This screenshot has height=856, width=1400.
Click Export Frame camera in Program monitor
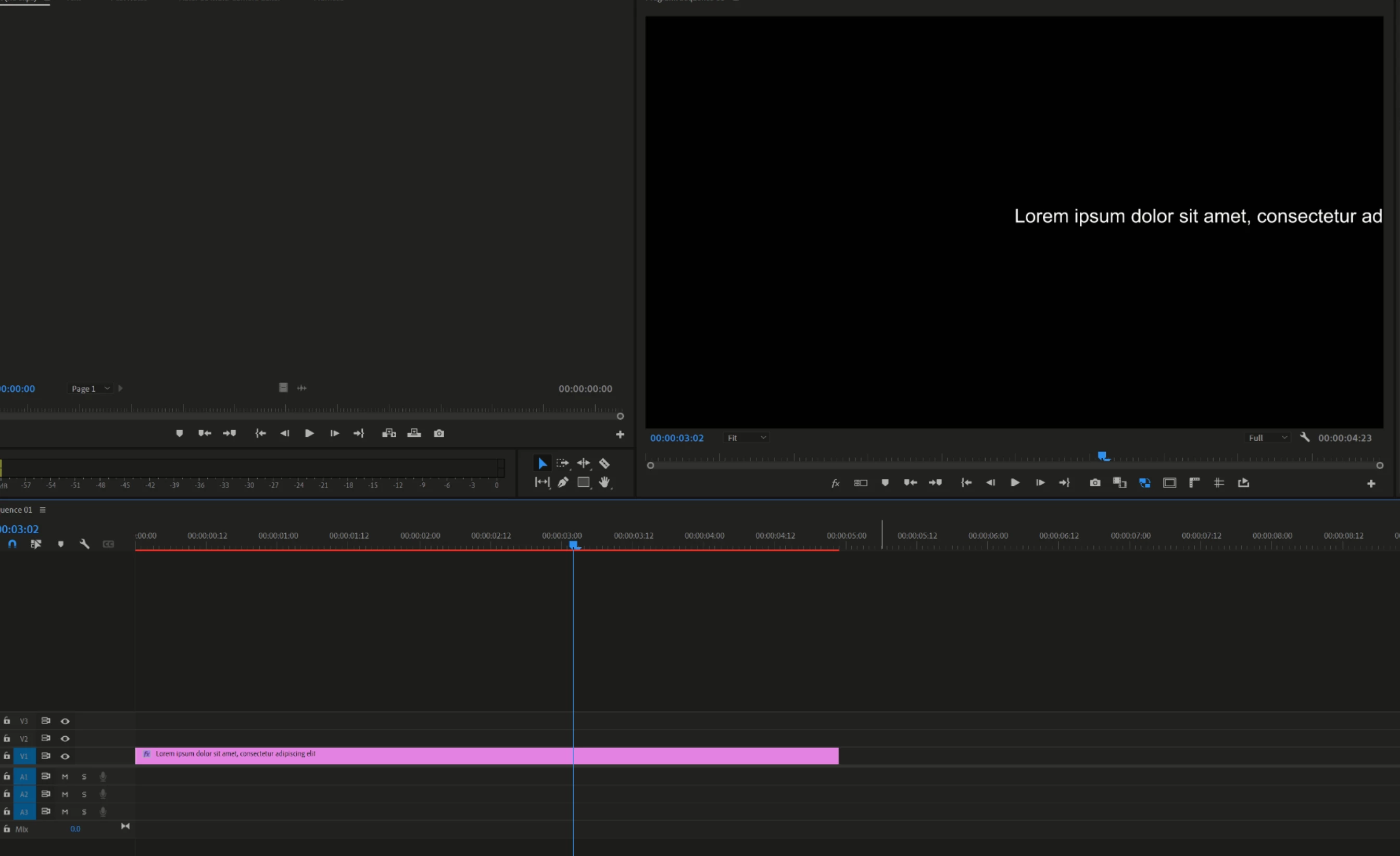[x=1094, y=483]
